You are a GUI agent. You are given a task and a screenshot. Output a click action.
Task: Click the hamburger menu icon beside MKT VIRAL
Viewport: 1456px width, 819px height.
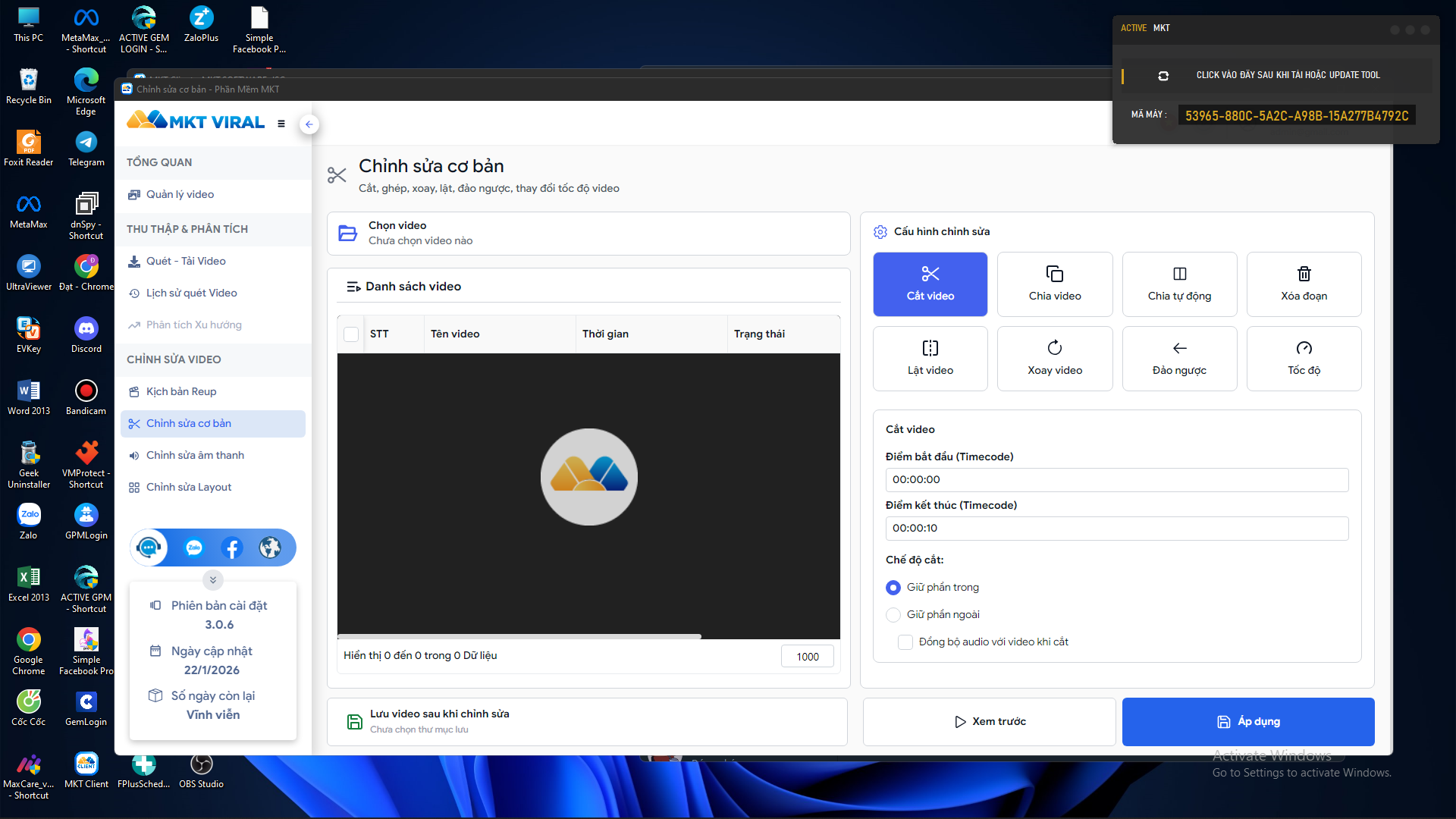(x=281, y=124)
